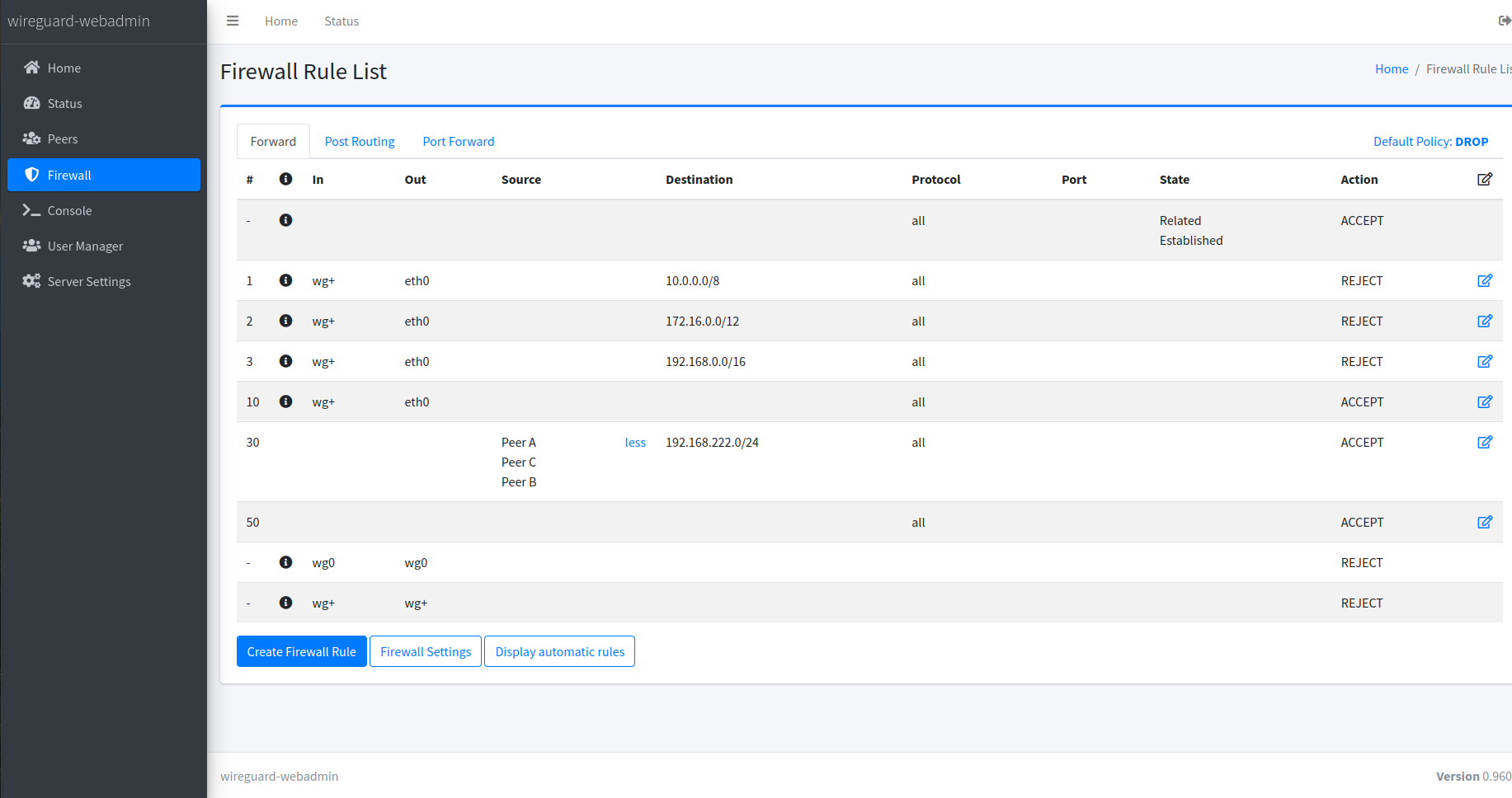
Task: Edit rule 3 for 192.168.0.0/16
Action: pos(1484,362)
